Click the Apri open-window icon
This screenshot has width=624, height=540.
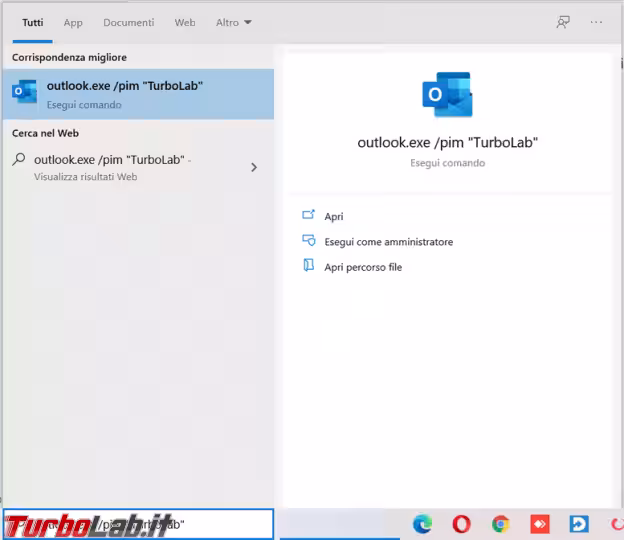[x=308, y=215]
